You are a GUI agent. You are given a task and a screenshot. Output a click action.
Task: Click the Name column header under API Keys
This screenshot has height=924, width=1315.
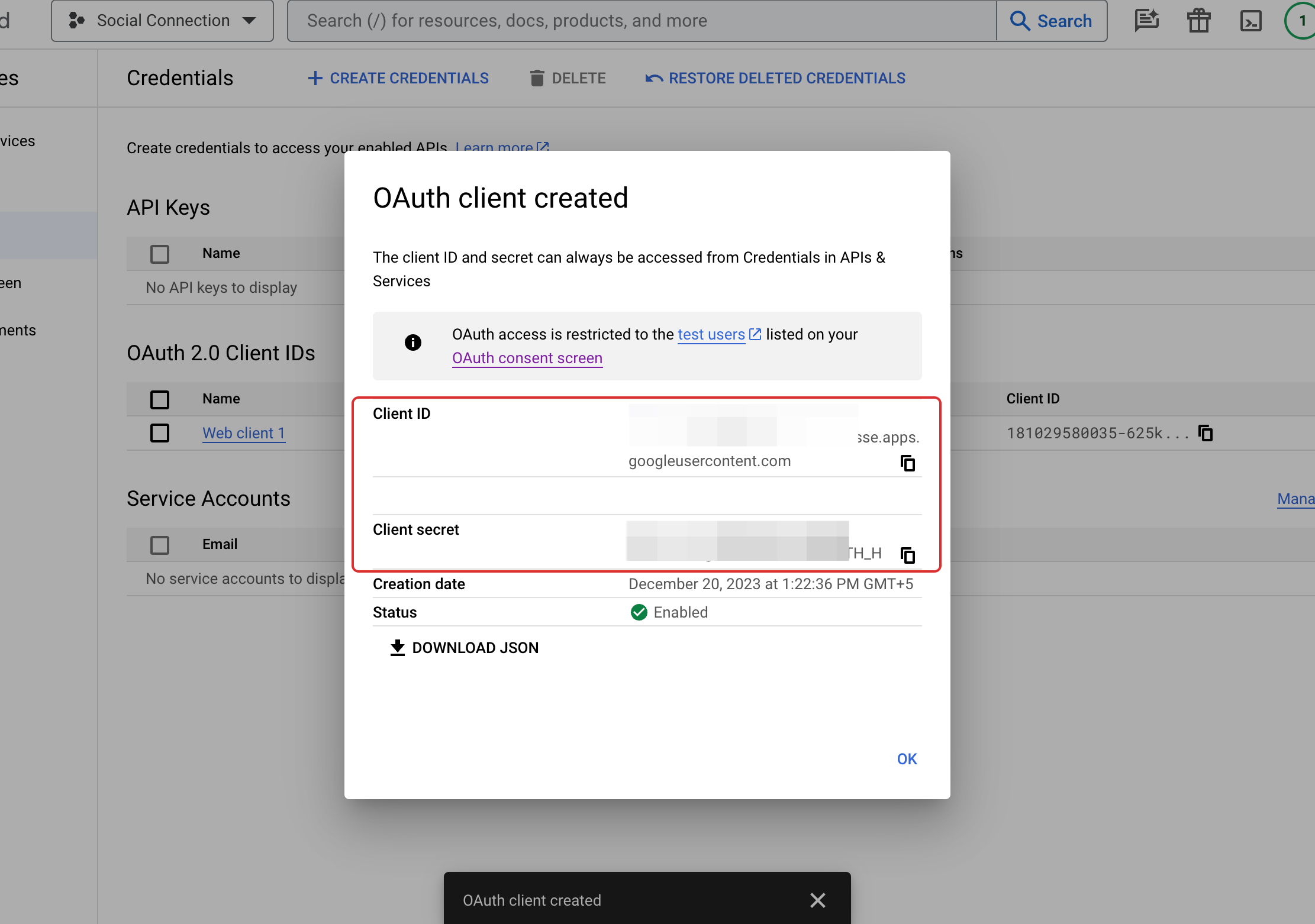click(x=221, y=253)
